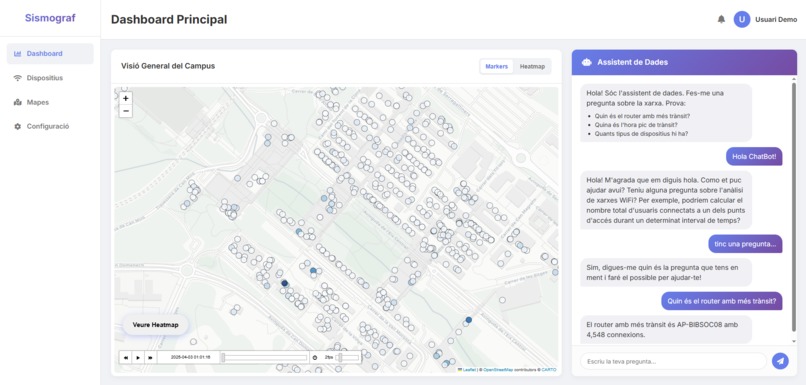
Task: Click the Mapes map icon
Action: [17, 102]
